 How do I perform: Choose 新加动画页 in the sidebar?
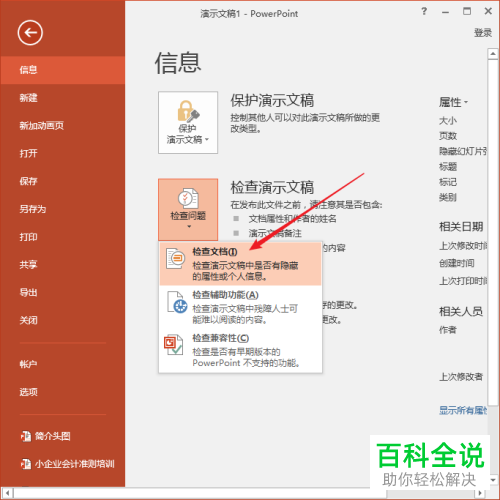[63, 125]
